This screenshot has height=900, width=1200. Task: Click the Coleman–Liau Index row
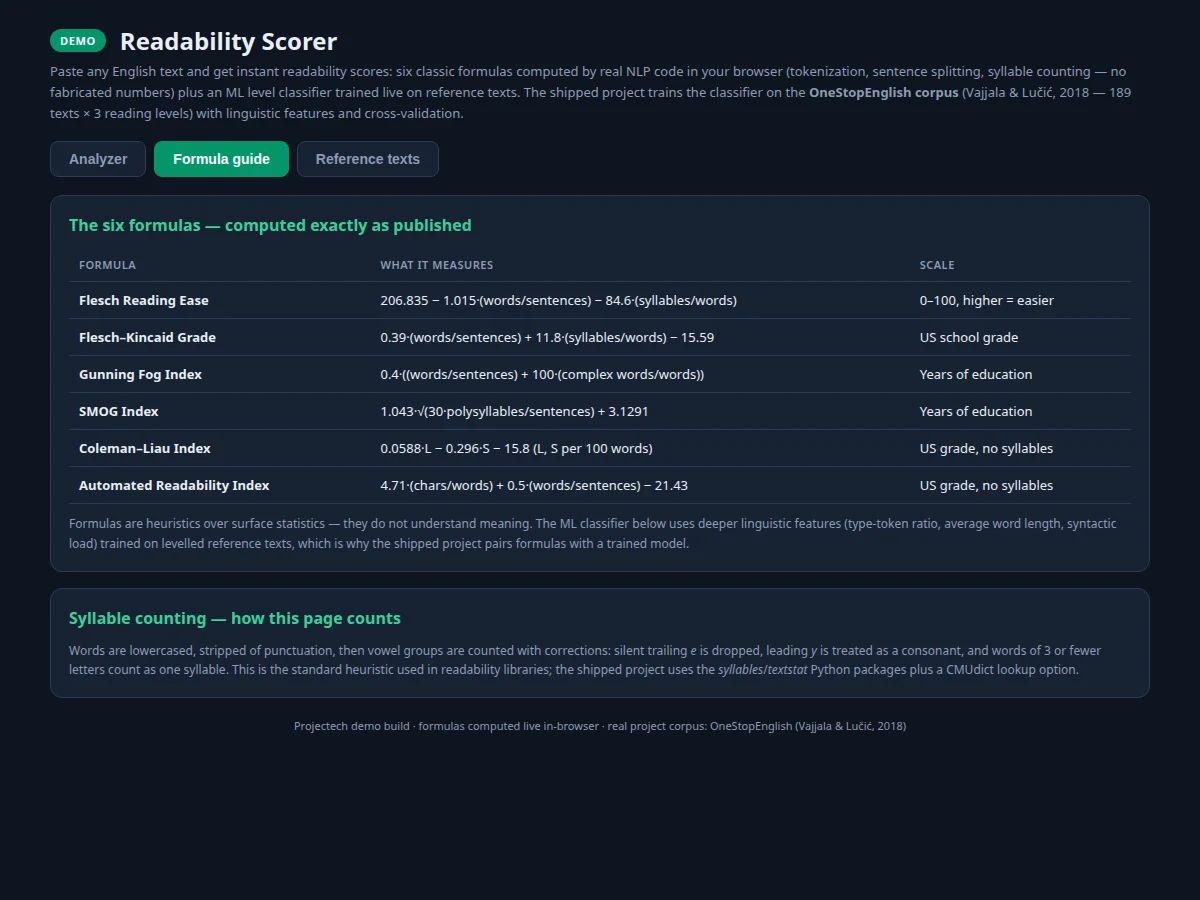click(x=600, y=448)
